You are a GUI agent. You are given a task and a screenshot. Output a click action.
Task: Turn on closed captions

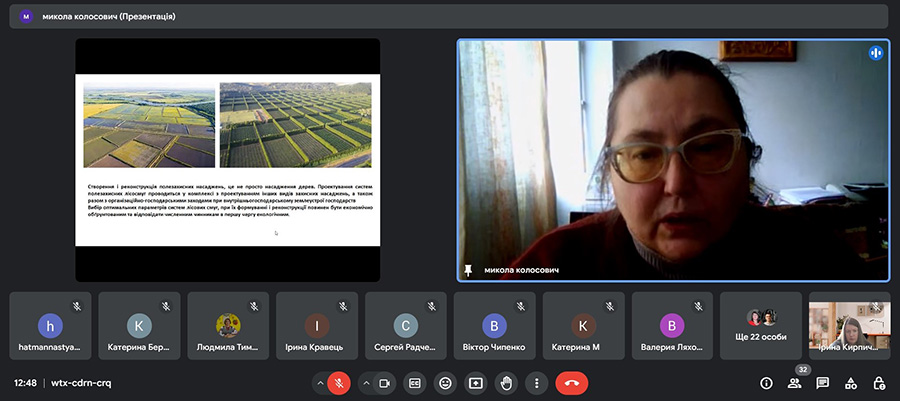click(414, 382)
